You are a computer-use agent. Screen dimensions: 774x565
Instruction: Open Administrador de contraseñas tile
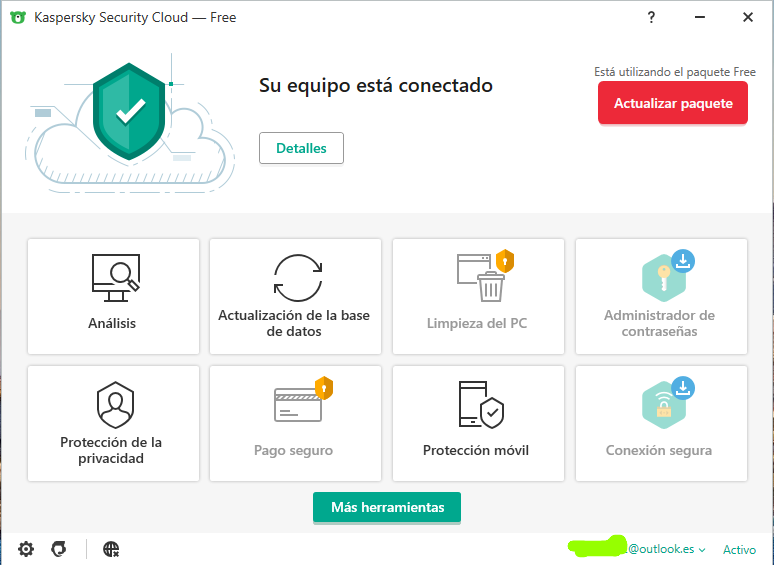click(x=661, y=296)
